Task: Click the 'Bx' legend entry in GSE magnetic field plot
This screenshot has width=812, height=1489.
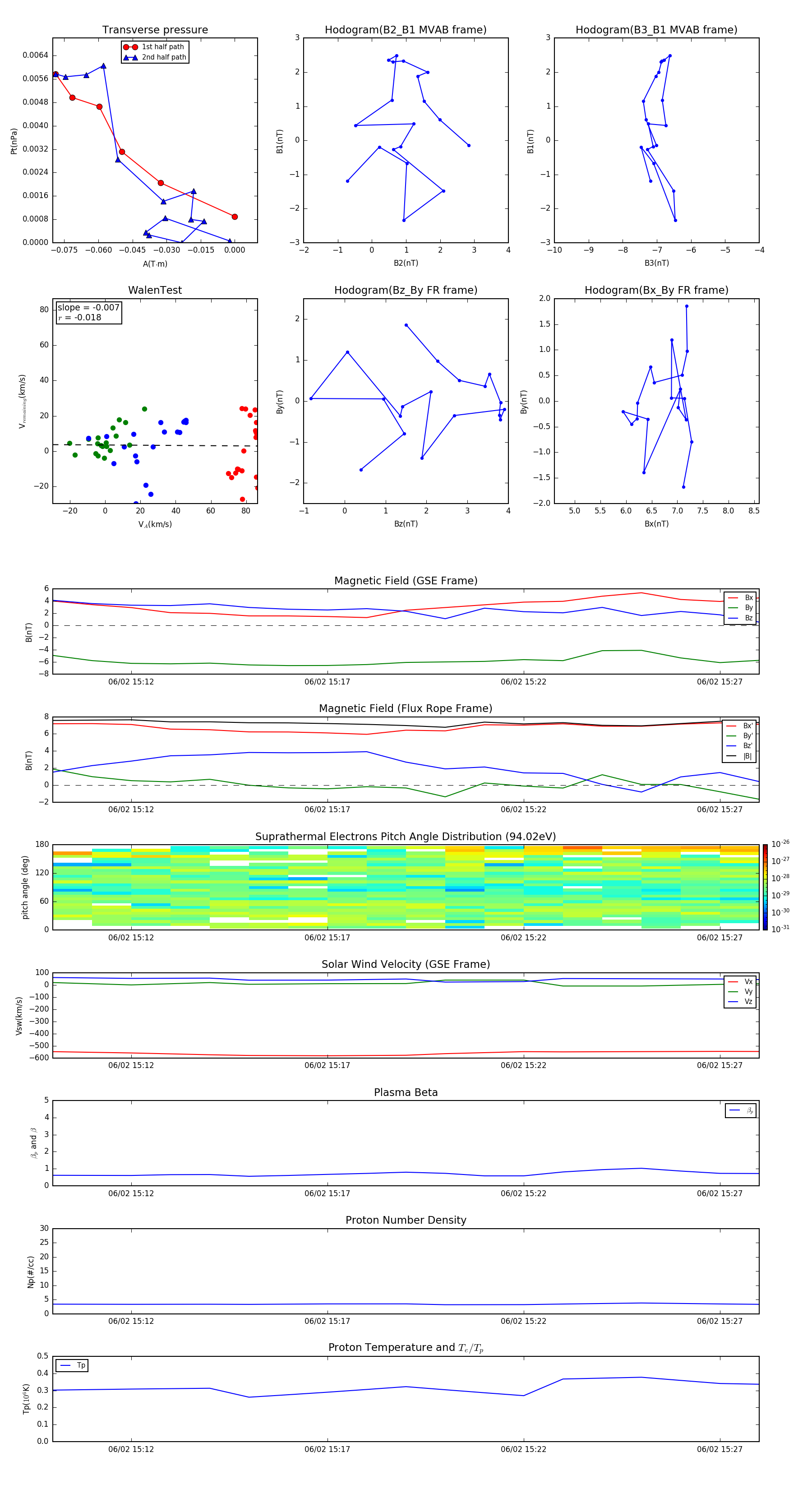Action: click(x=740, y=598)
